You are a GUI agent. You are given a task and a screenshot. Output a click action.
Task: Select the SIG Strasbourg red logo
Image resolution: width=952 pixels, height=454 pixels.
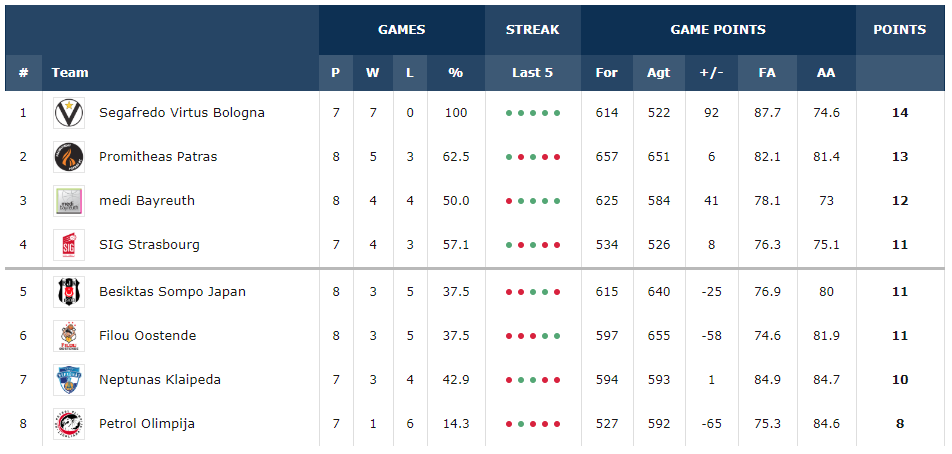(69, 245)
